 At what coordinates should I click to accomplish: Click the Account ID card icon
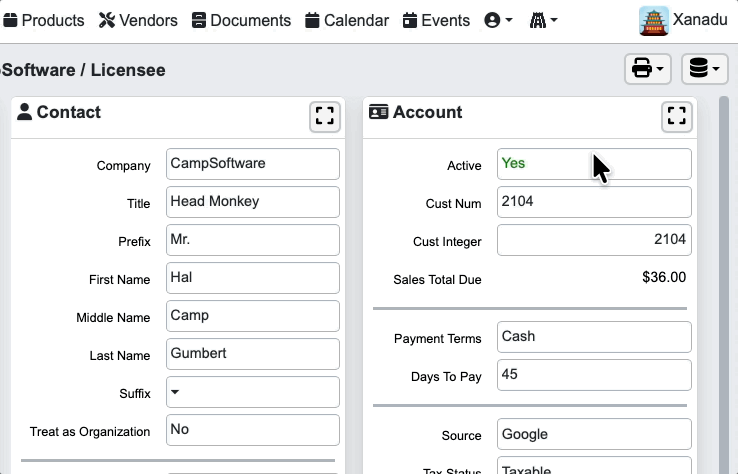[x=378, y=112]
